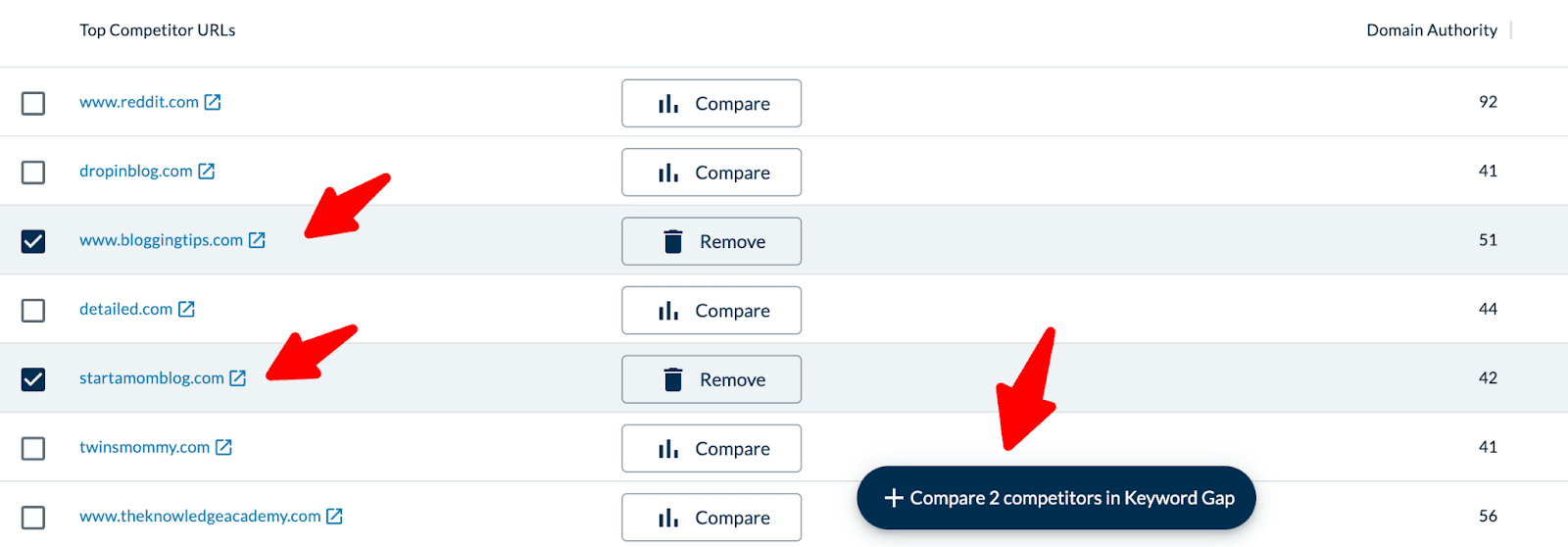
Task: Open the dropinblog.com link
Action: (x=136, y=172)
